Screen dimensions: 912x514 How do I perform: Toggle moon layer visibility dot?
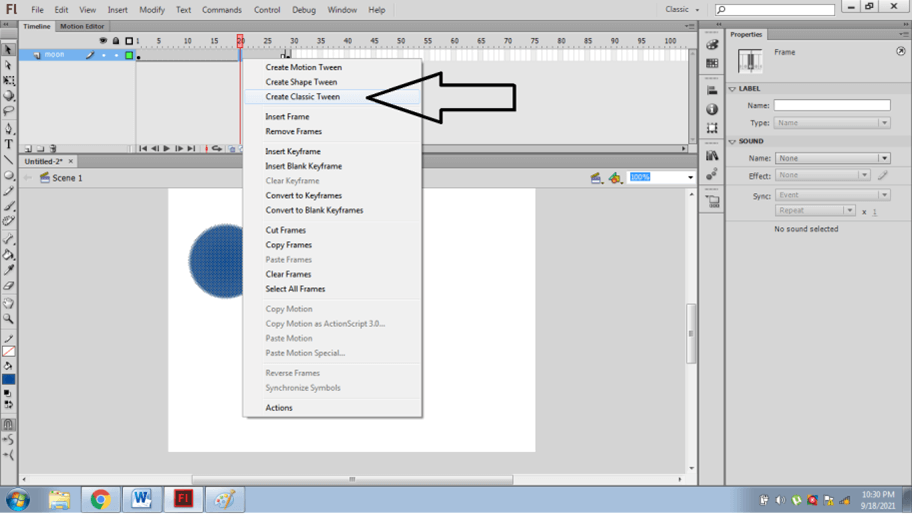(104, 55)
